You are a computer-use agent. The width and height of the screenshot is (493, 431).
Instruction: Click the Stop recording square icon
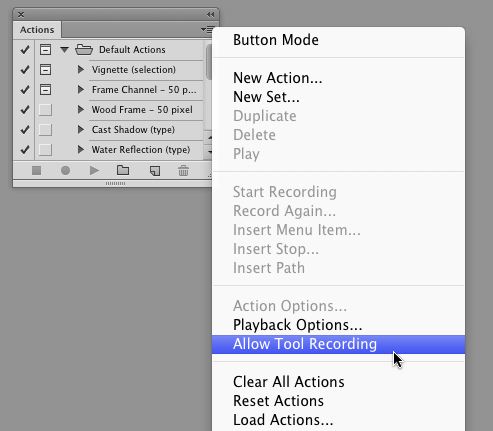36,171
